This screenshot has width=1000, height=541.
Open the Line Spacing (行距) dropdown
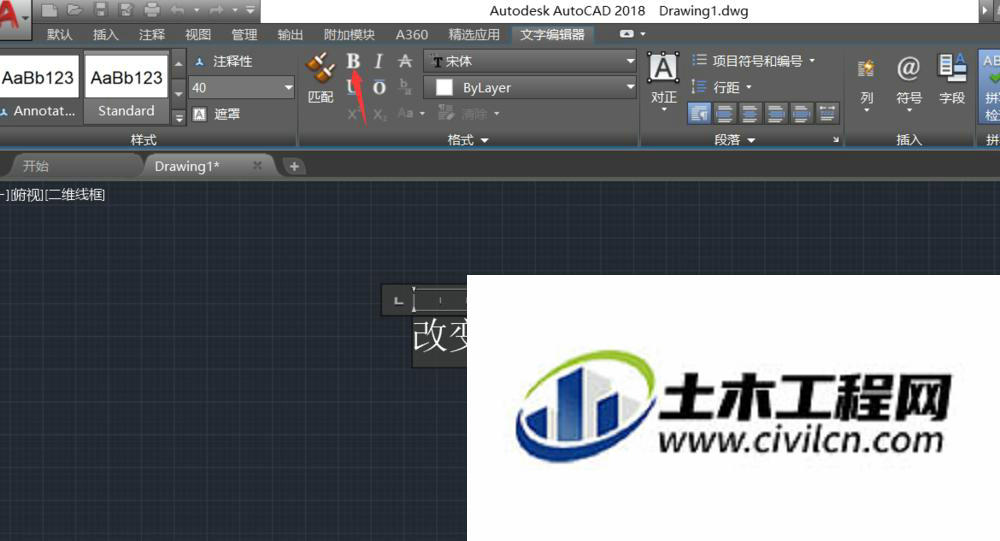tap(723, 87)
